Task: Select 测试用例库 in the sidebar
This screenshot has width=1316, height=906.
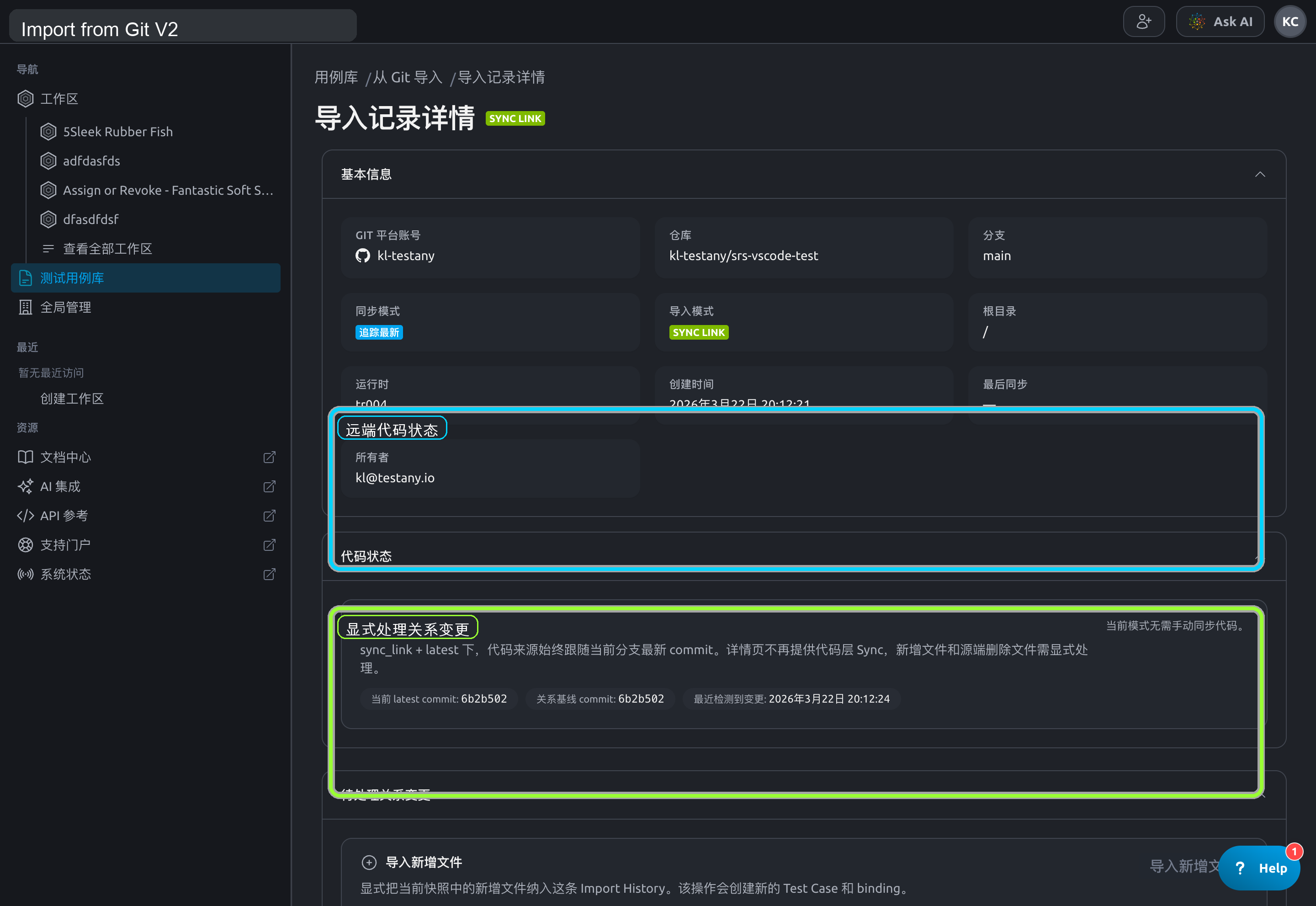Action: (x=146, y=278)
